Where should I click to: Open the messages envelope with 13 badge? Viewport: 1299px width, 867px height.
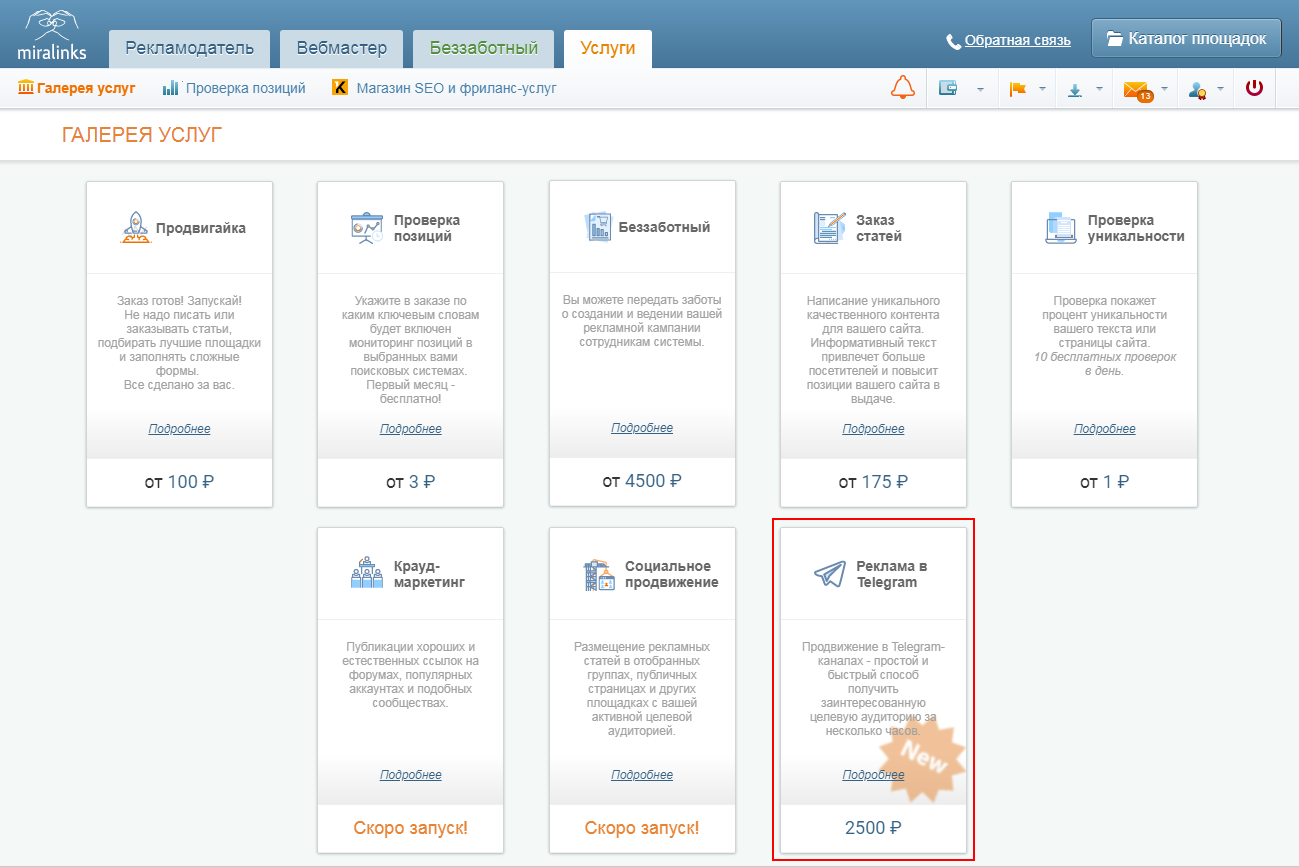1137,91
